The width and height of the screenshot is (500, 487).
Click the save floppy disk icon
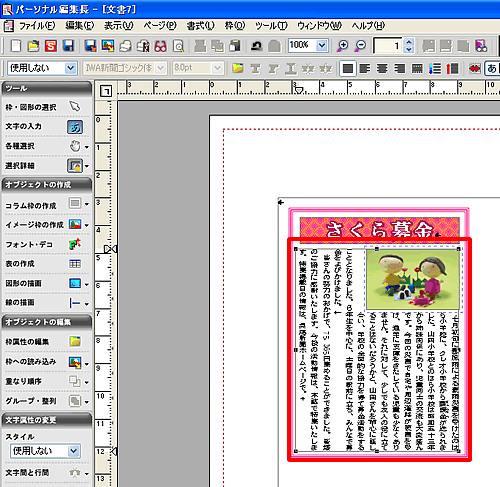coord(68,46)
